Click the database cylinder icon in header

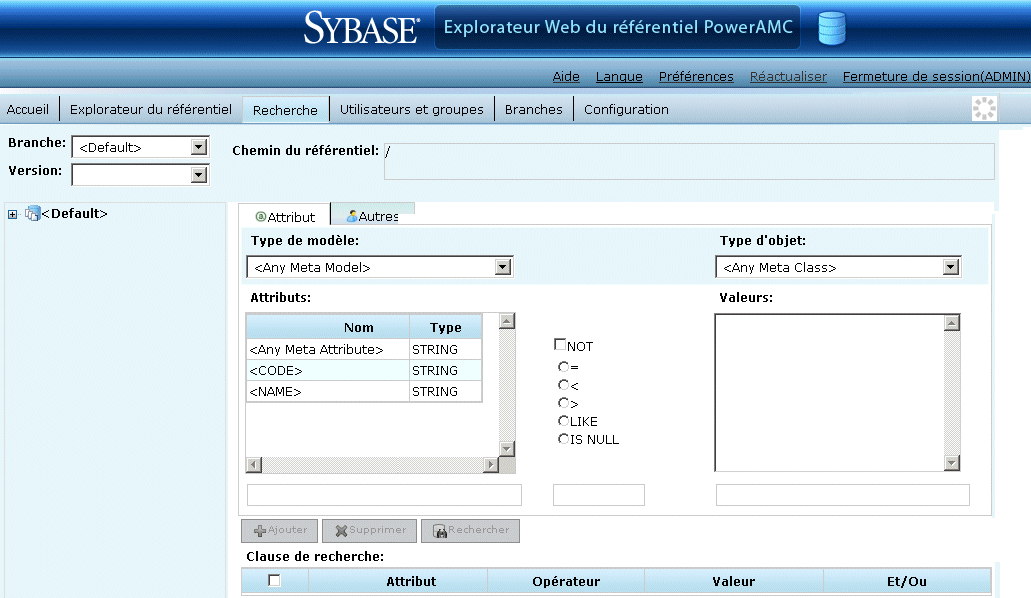coord(831,28)
